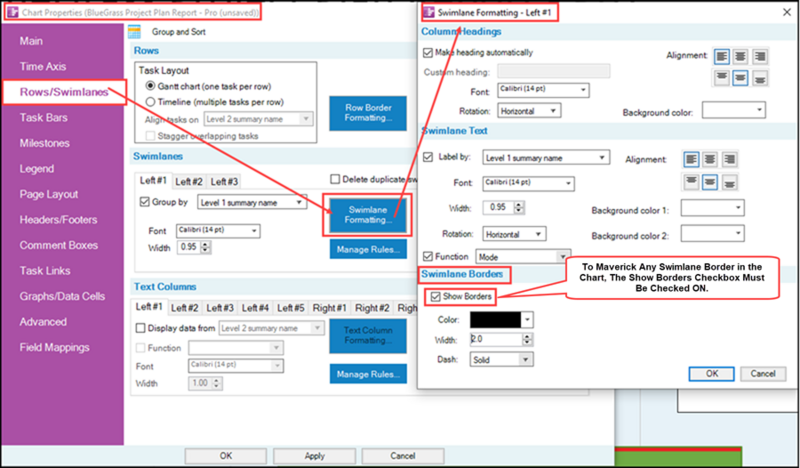Open Label by Level 1 summary name dropdown
Viewport: 800px width, 468px height.
(x=546, y=158)
